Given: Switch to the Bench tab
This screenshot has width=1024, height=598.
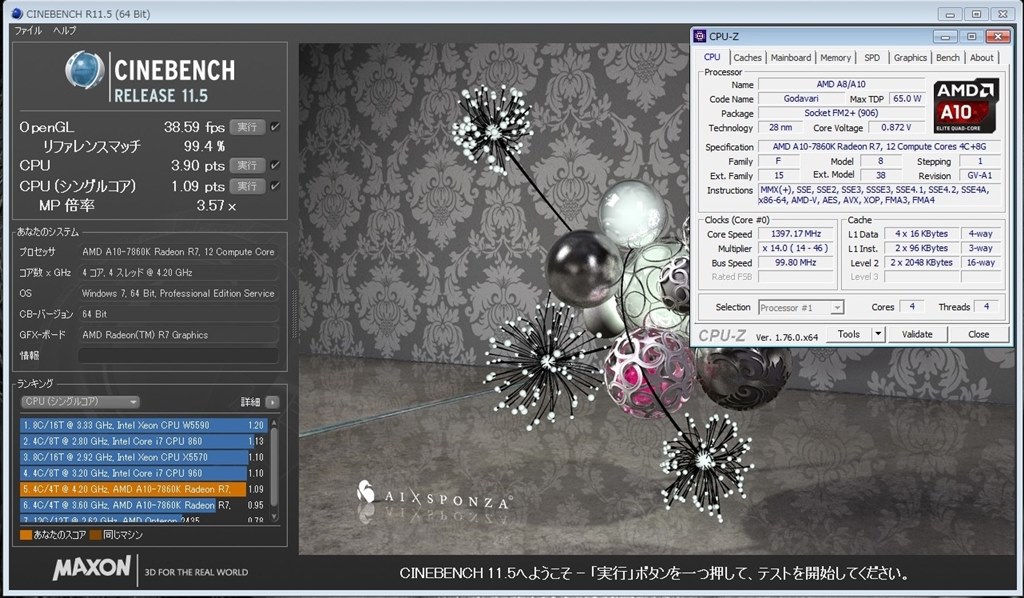Looking at the screenshot, I should (x=948, y=57).
